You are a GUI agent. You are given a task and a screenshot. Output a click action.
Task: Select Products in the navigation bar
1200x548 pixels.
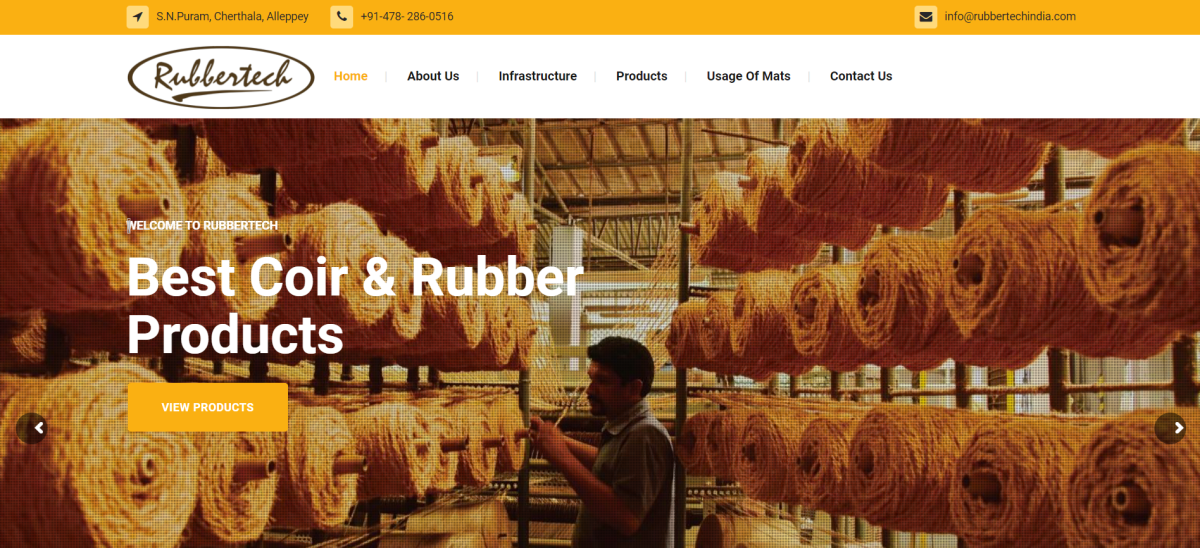642,76
